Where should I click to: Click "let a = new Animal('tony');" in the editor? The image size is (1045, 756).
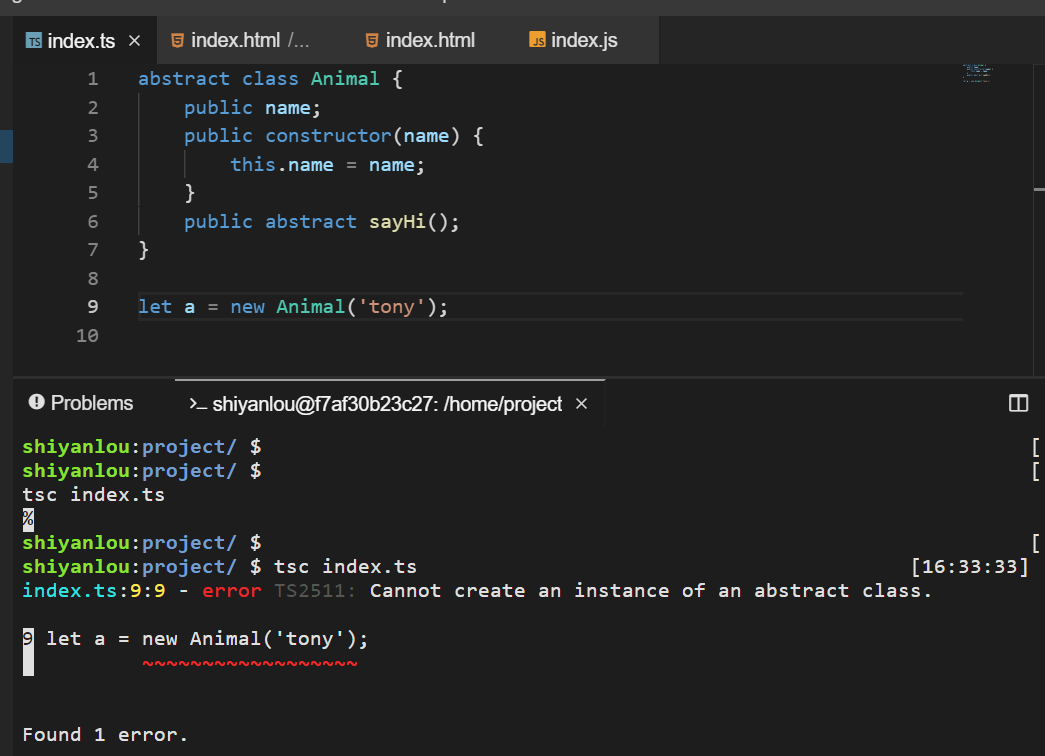click(293, 307)
